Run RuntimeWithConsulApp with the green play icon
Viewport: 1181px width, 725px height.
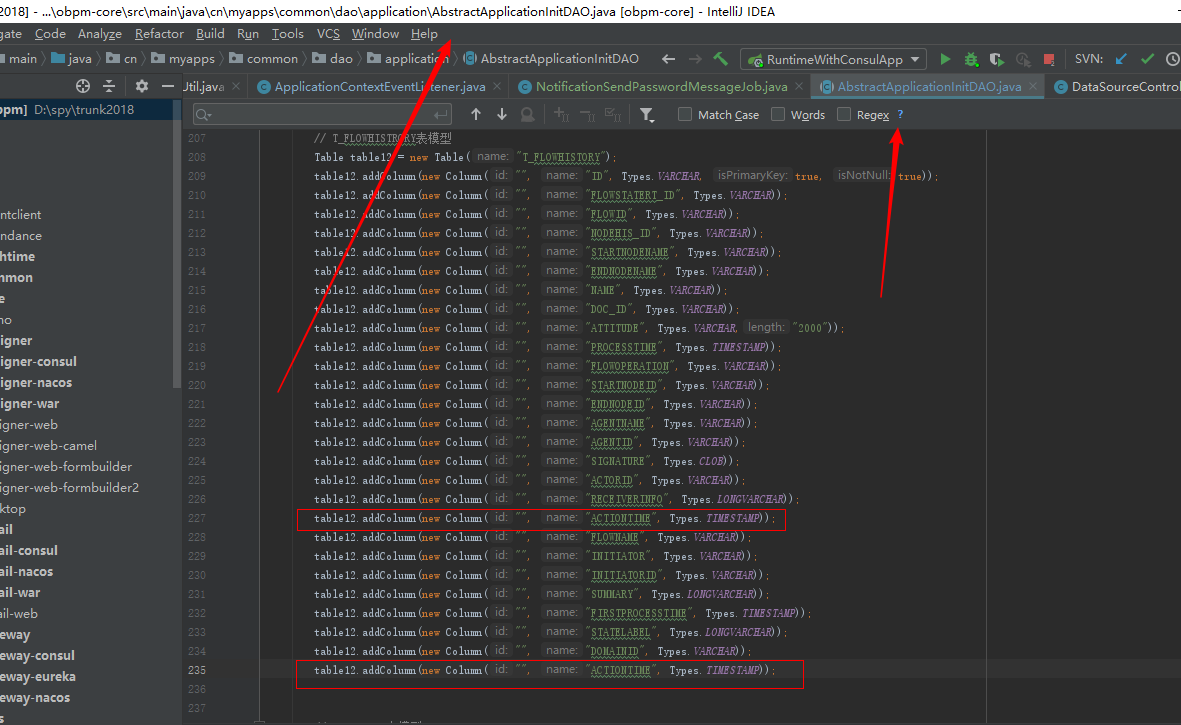pos(945,59)
